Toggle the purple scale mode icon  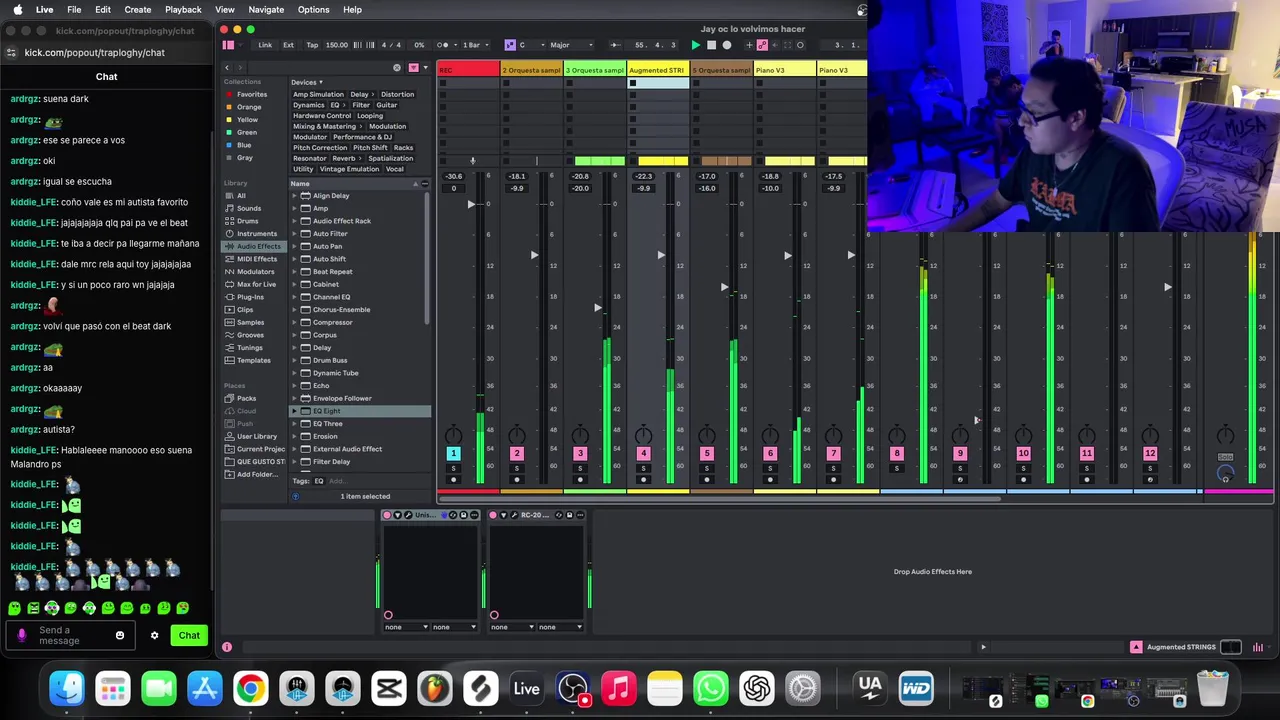pyautogui.click(x=510, y=45)
